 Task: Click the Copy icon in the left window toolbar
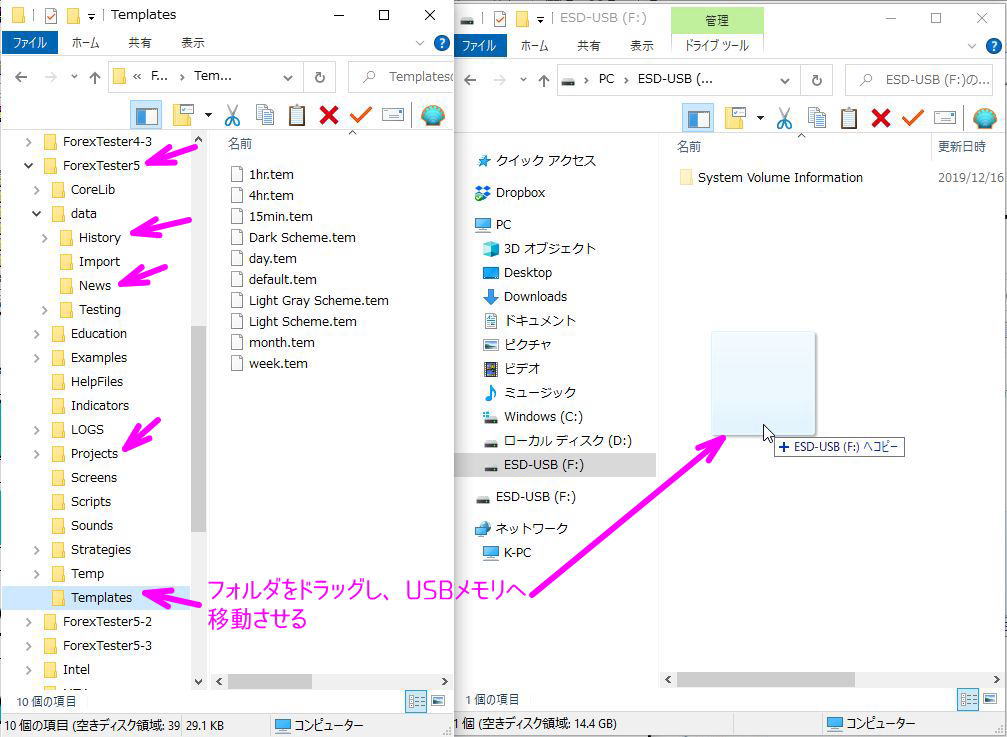pyautogui.click(x=267, y=115)
